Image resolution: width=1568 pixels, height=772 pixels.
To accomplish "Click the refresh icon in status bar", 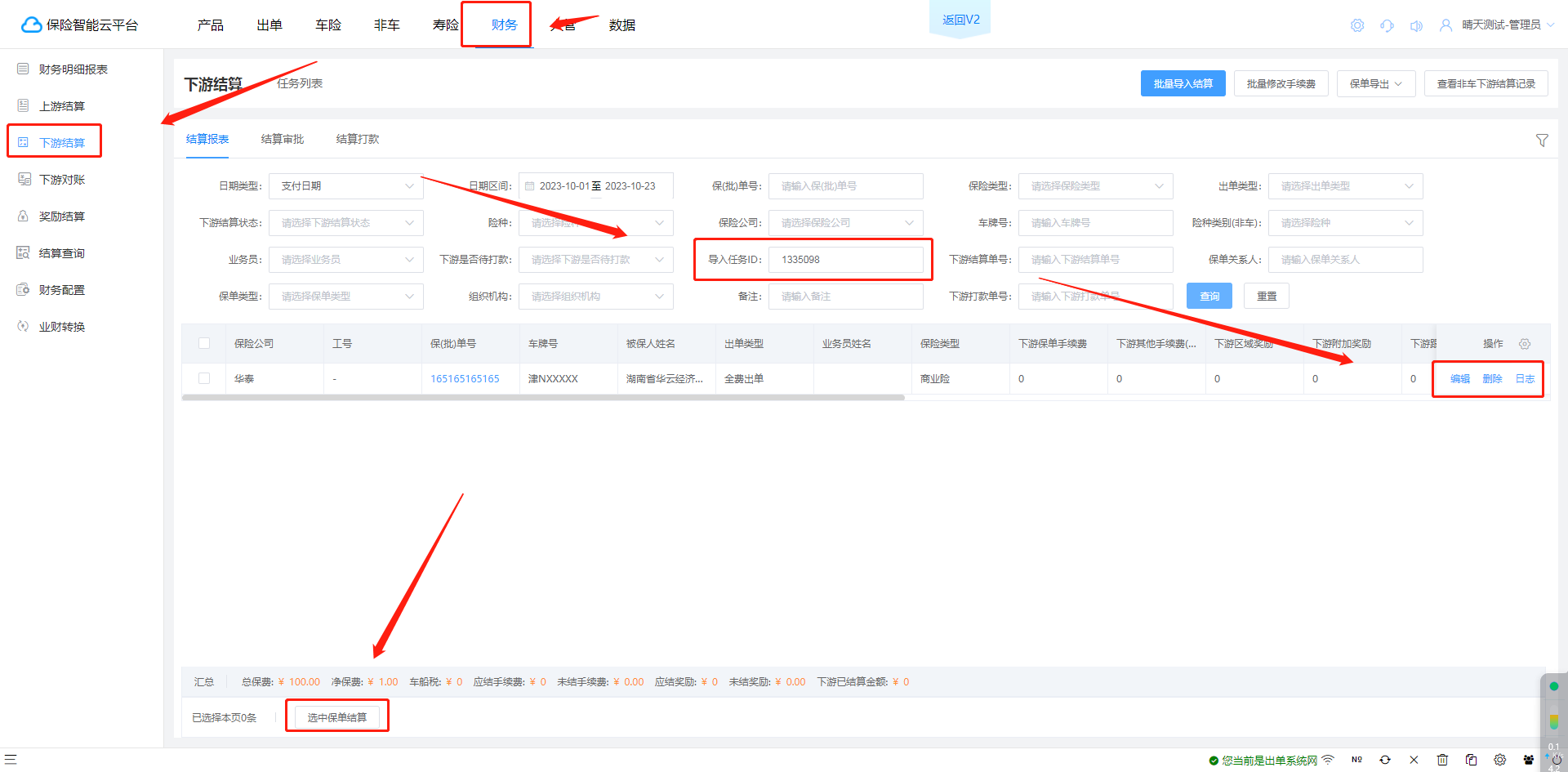I will (1385, 760).
